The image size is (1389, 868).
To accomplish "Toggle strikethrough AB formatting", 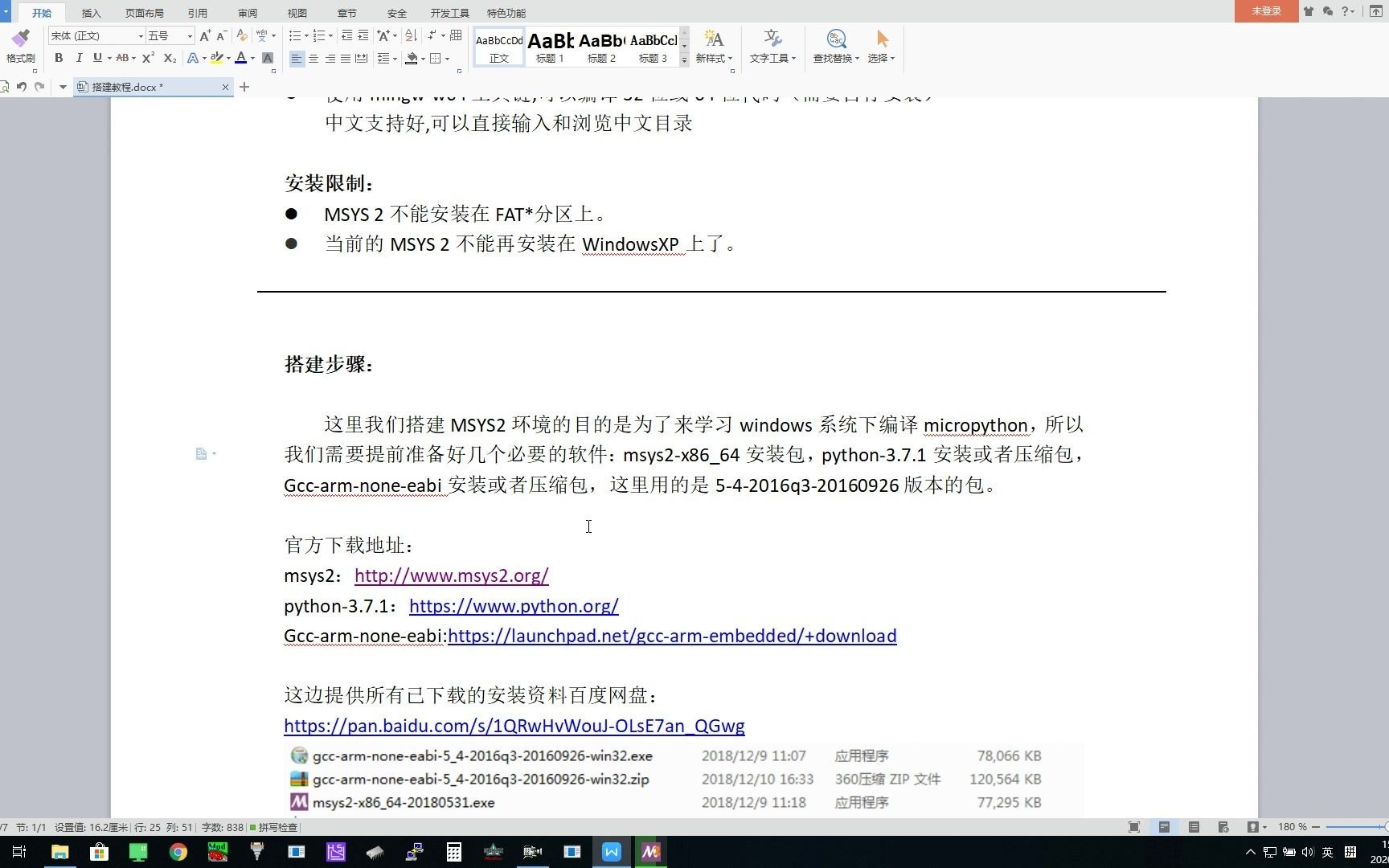I will 122,58.
